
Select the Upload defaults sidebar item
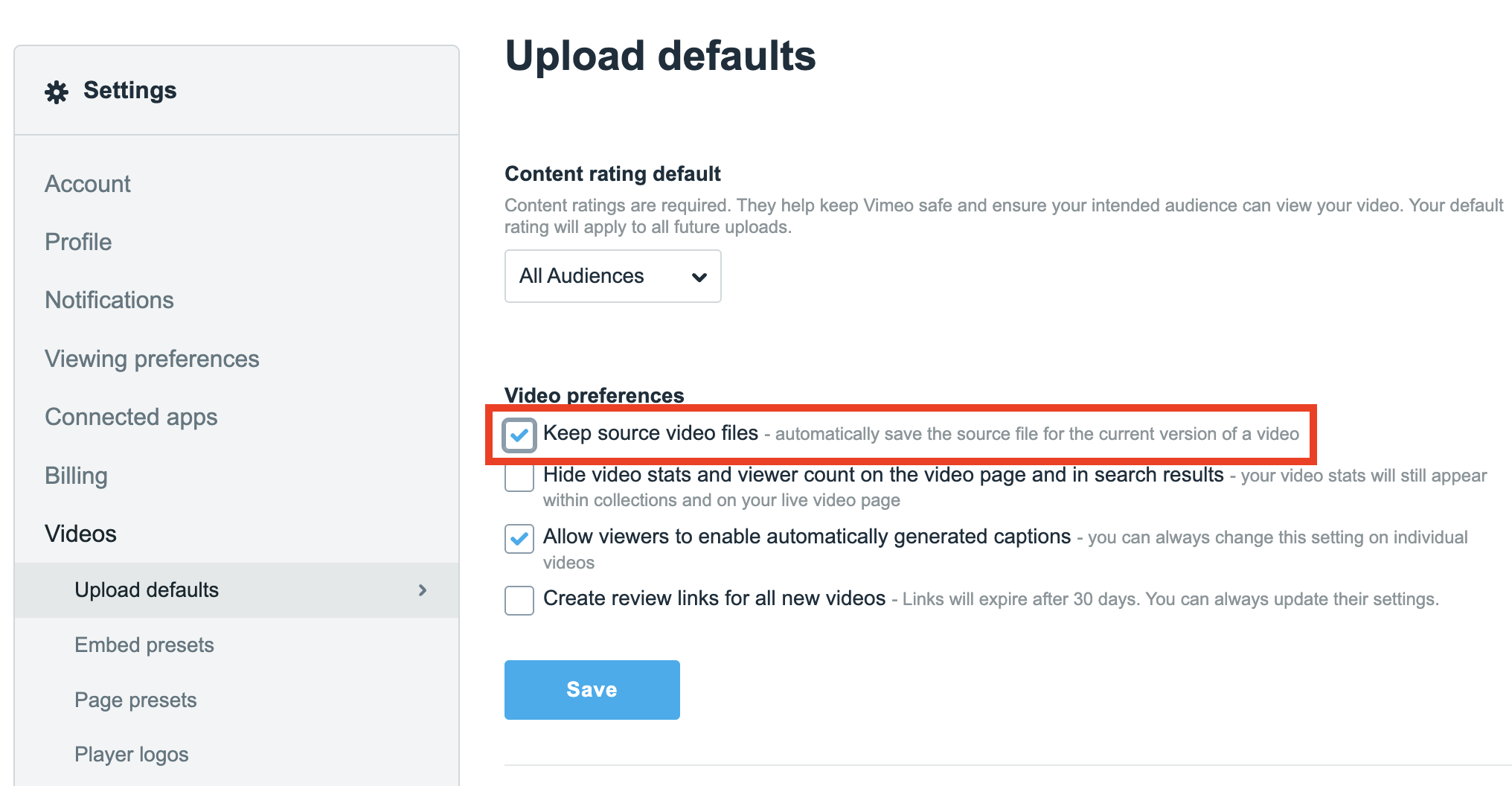point(147,590)
